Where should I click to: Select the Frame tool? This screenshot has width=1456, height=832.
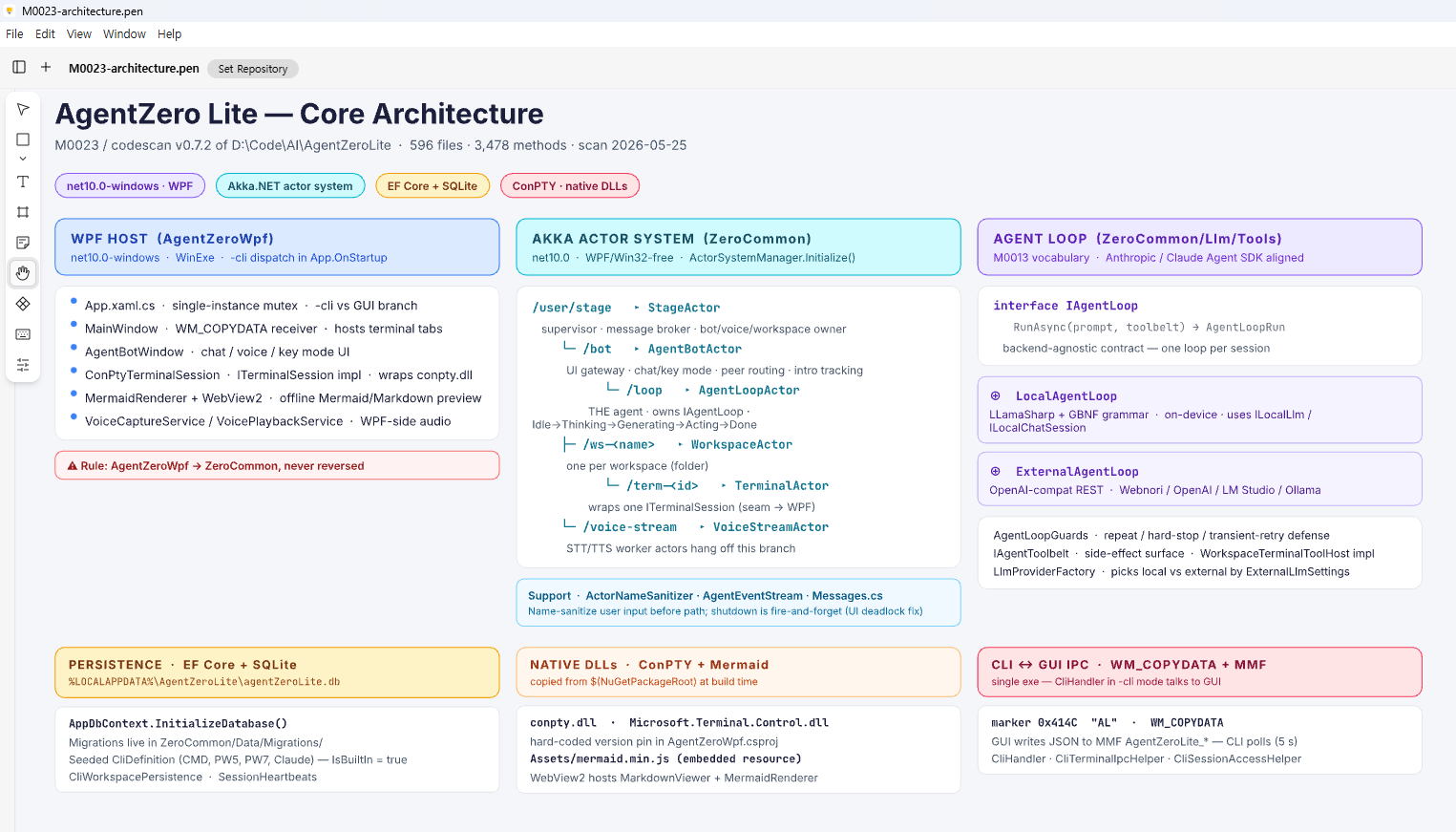coord(23,212)
